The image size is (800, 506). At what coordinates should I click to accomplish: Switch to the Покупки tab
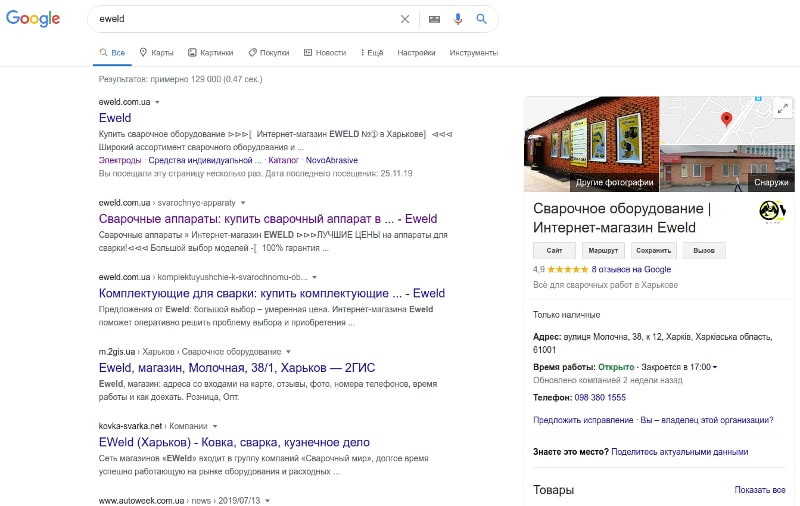coord(268,53)
